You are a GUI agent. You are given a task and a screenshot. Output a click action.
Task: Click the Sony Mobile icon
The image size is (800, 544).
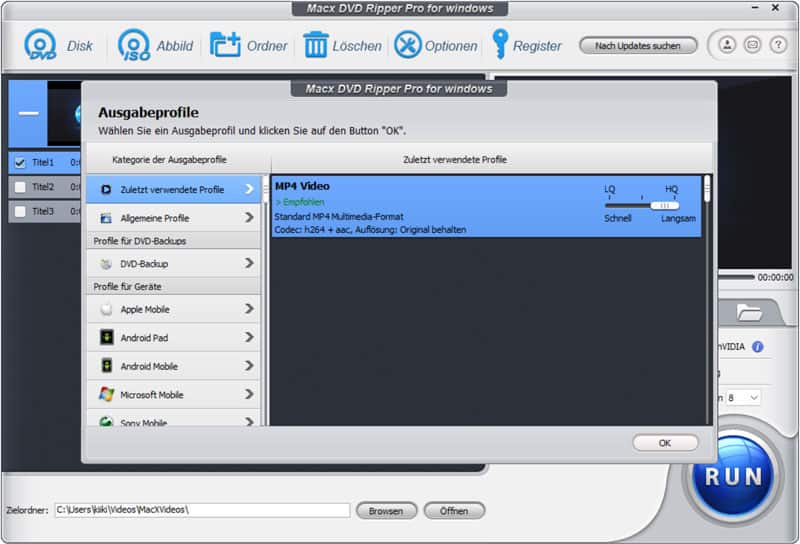[x=106, y=421]
